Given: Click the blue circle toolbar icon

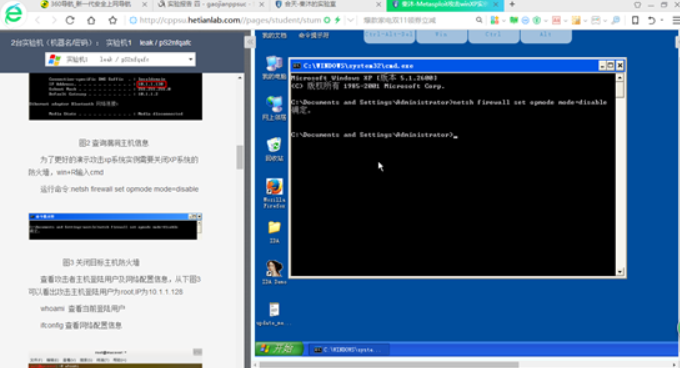Looking at the screenshot, I should click(525, 20).
